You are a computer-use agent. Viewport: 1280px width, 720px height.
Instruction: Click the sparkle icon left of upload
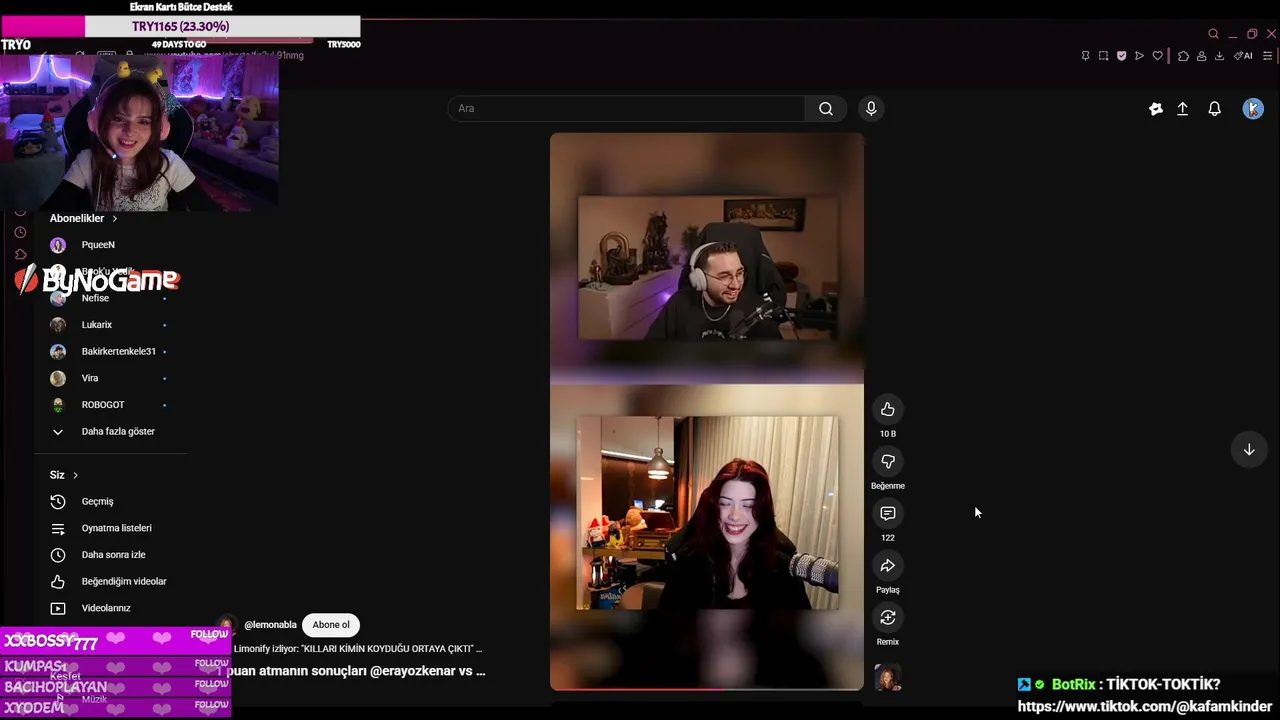click(x=1156, y=109)
